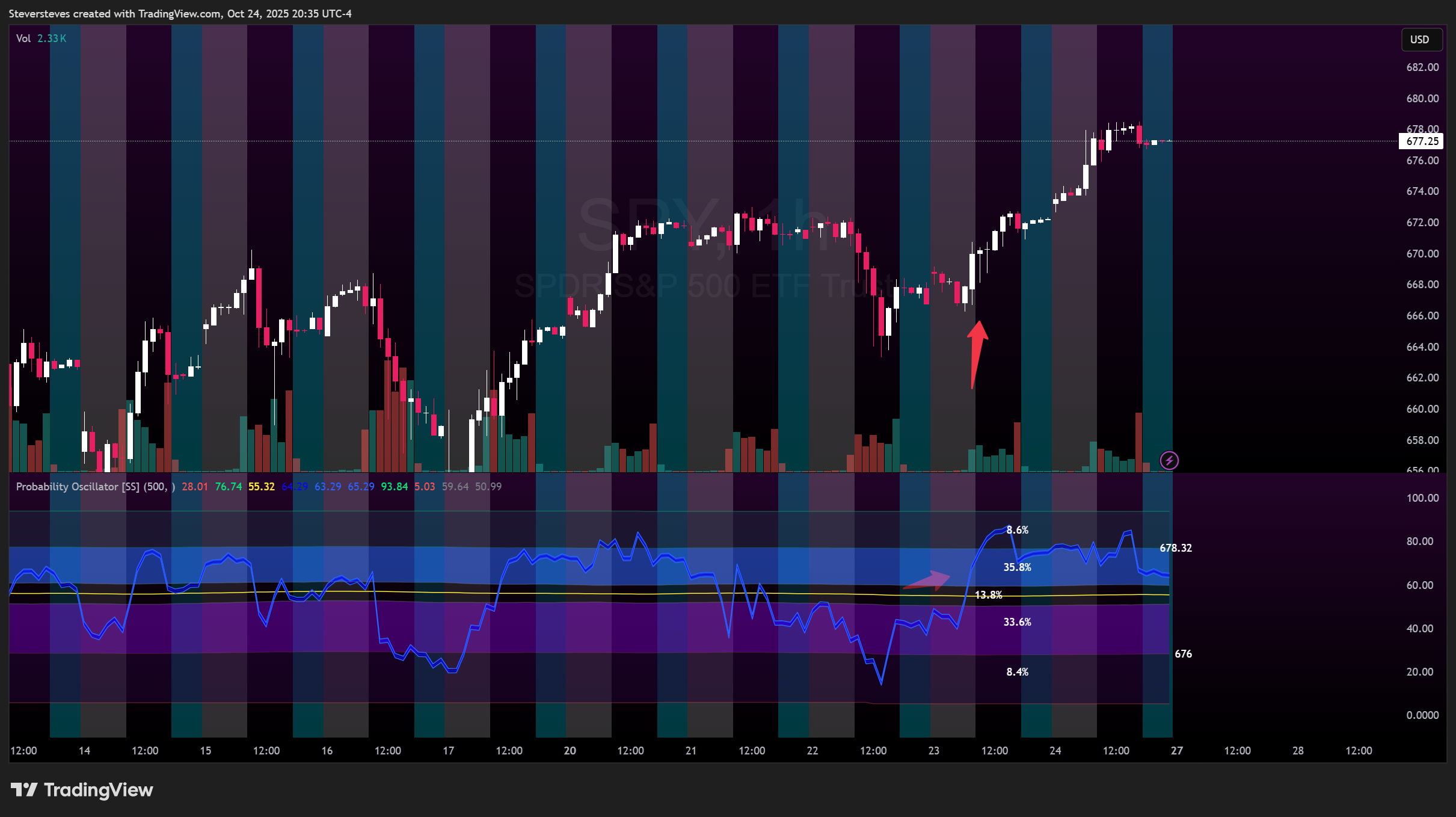Viewport: 1456px width, 817px height.
Task: Click the red oscillator value 5.03
Action: (425, 487)
